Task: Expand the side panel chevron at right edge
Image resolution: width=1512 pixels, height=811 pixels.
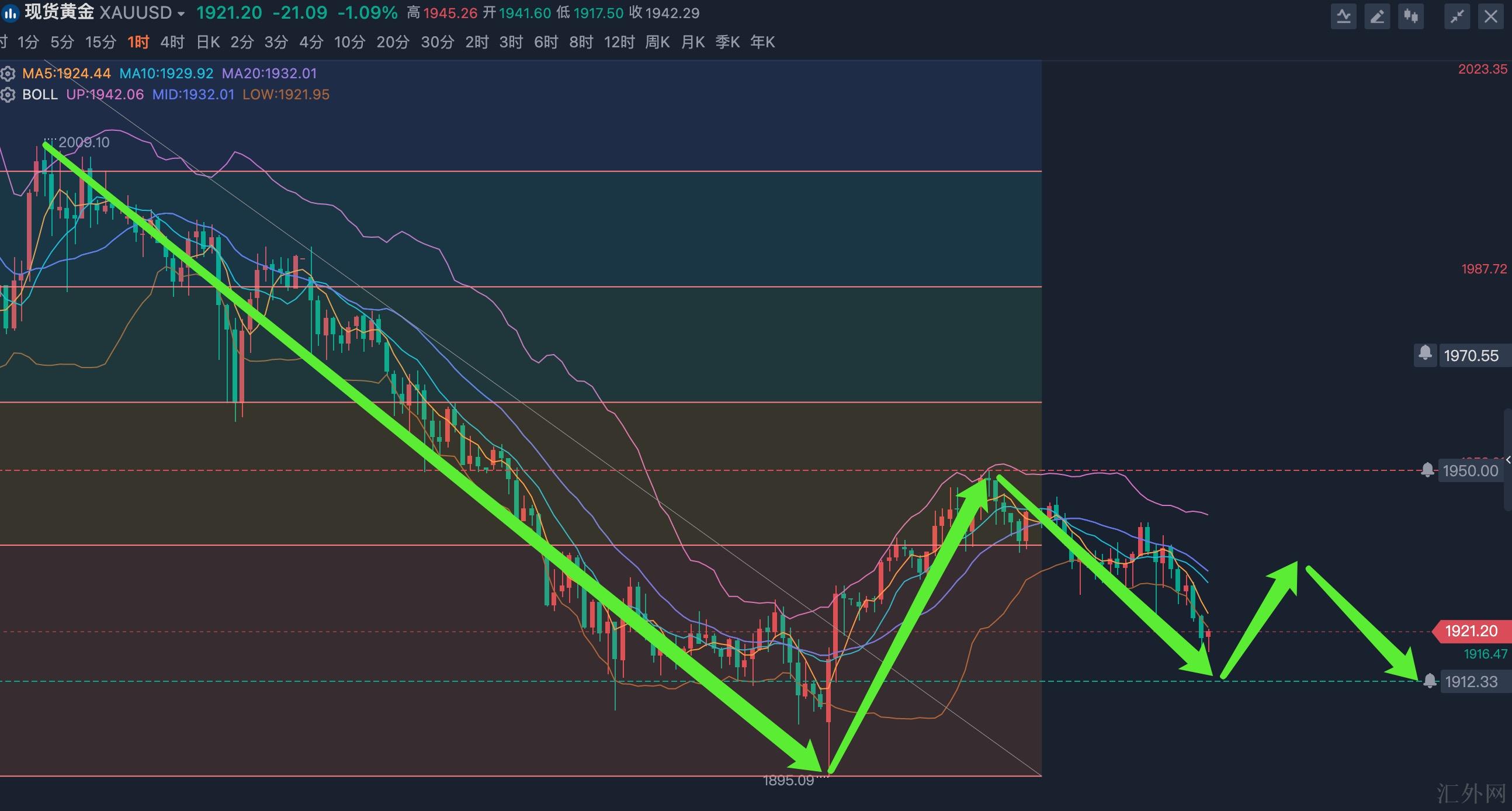Action: [1508, 460]
